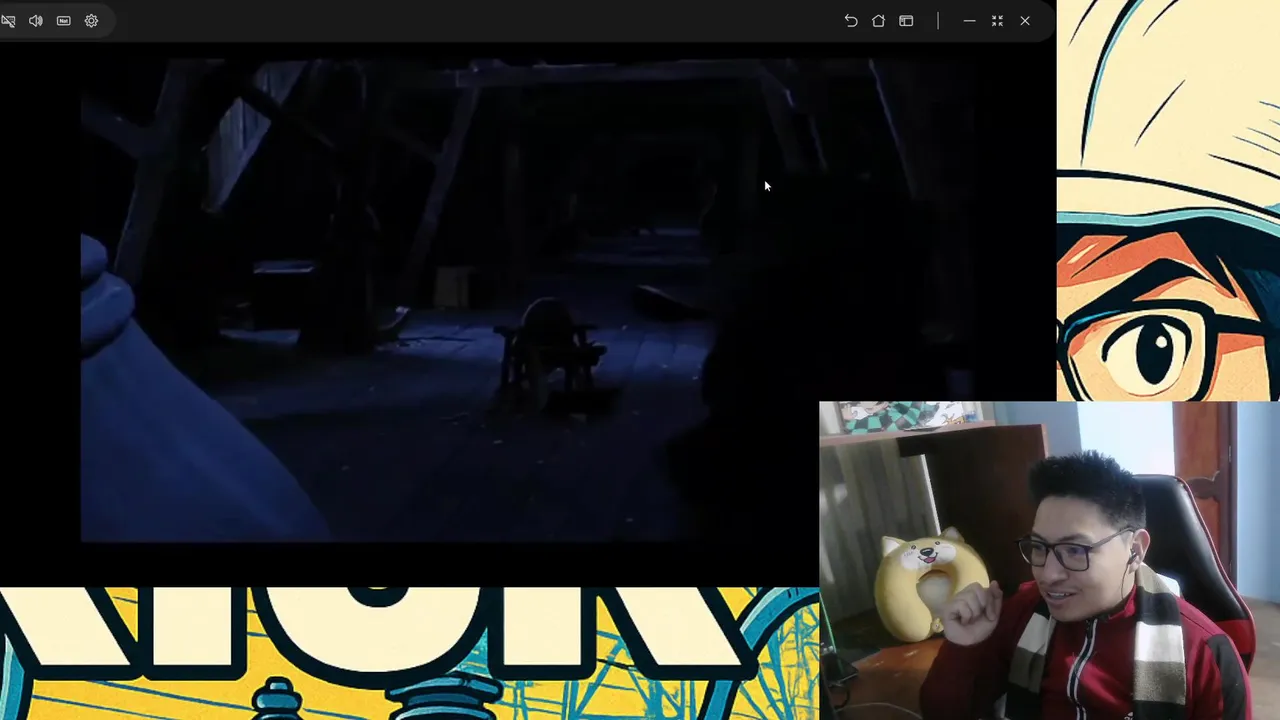Click the small rectangular badge icon beside the speaker
Viewport: 1280px width, 720px height.
64,21
